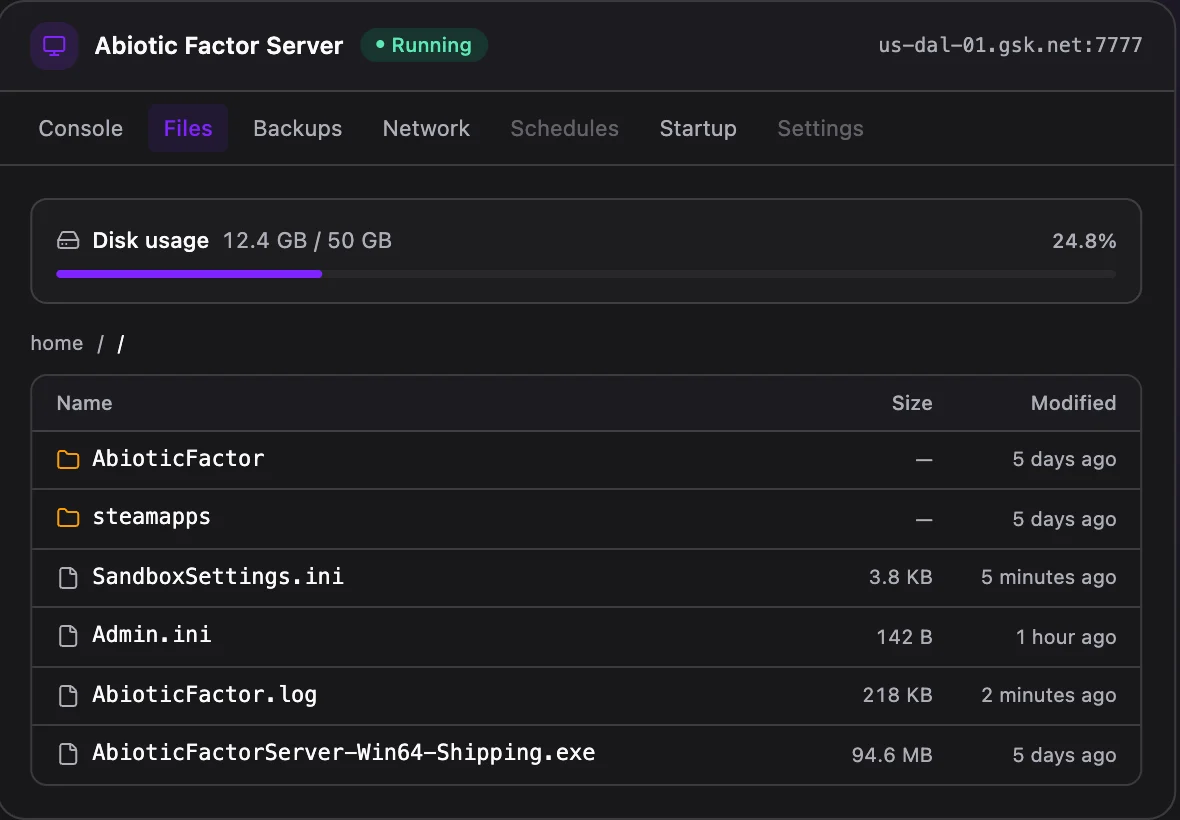Click the disk drive icon beside Disk usage
The height and width of the screenshot is (820, 1180).
68,241
